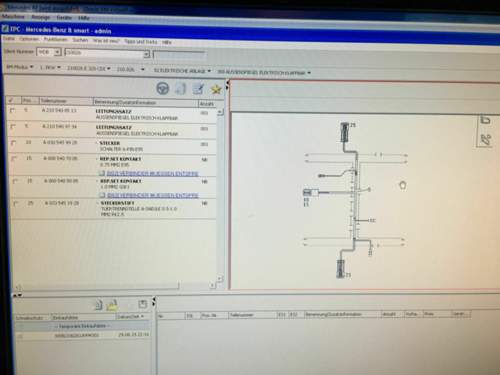
Task: Expand the ELEKTRISCHE ANLAGE group dropdown
Action: pos(182,71)
